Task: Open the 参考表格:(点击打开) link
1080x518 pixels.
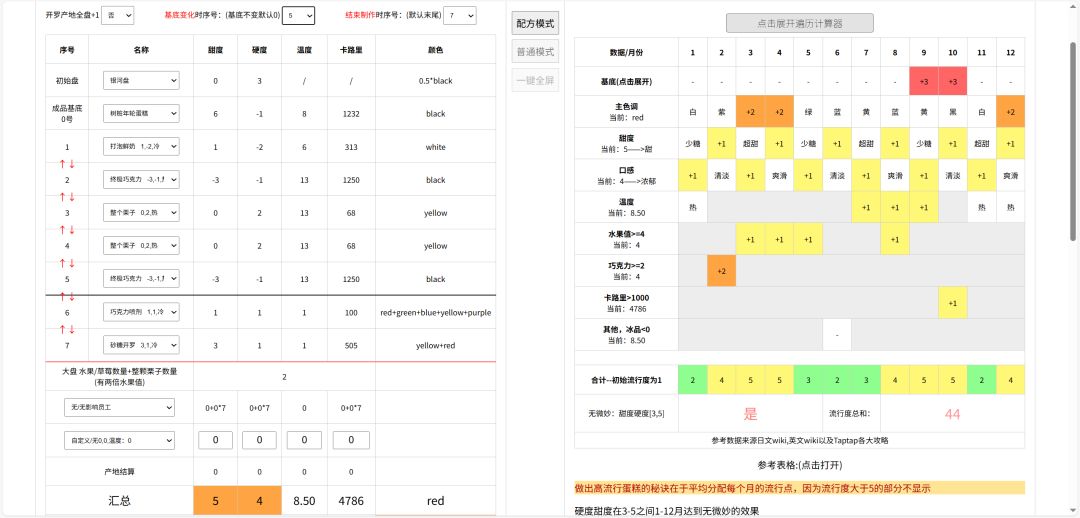Action: point(800,466)
